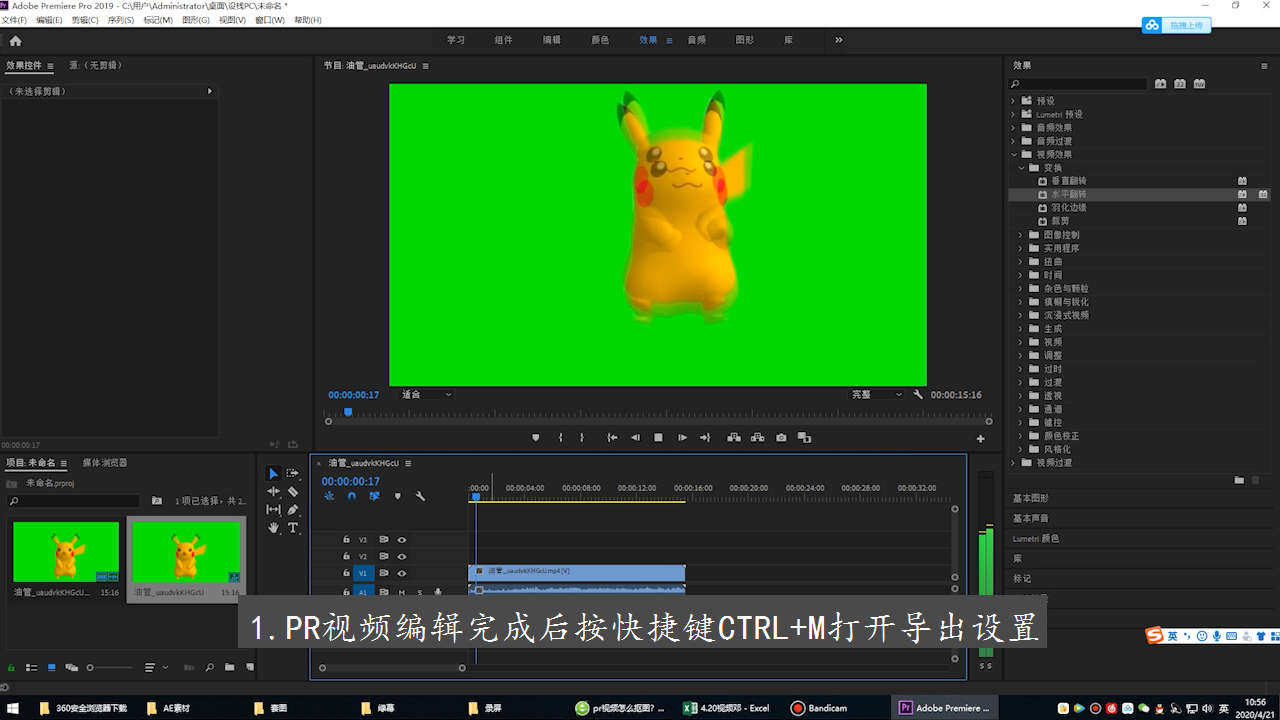Select the 羽化边缘 effect
The image size is (1280, 720).
pos(1068,207)
